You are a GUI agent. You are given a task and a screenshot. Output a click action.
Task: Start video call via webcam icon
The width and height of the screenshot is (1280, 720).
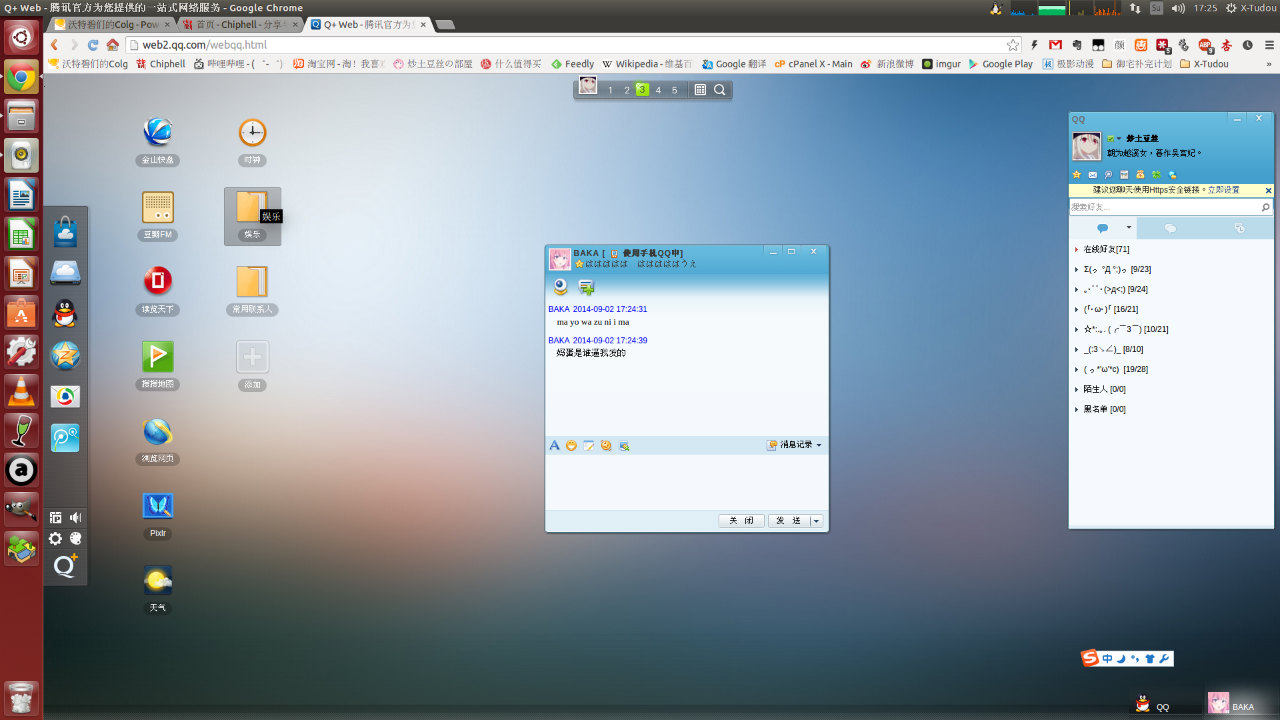[x=561, y=287]
